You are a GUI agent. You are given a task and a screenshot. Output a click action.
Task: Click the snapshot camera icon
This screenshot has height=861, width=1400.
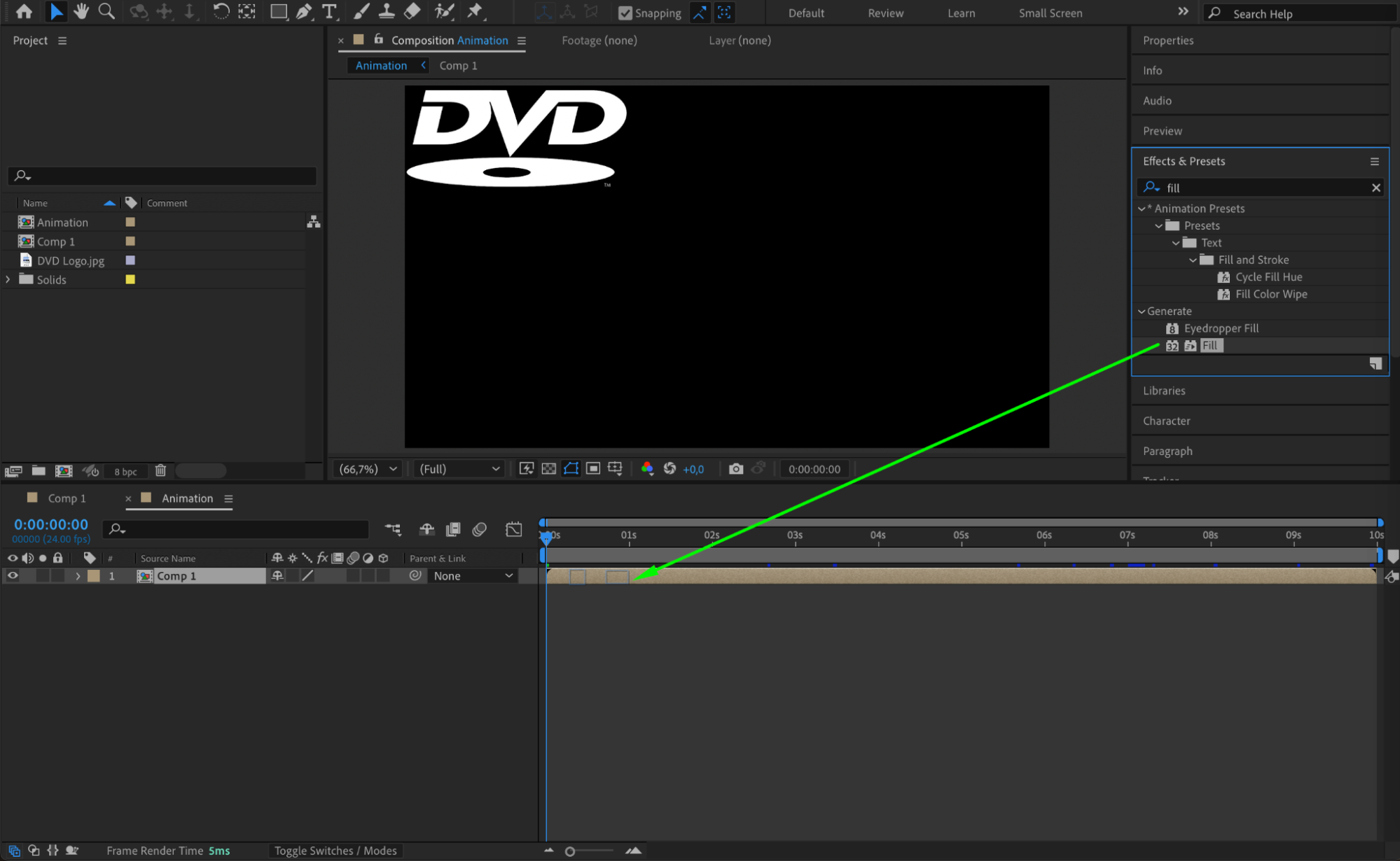pyautogui.click(x=735, y=469)
